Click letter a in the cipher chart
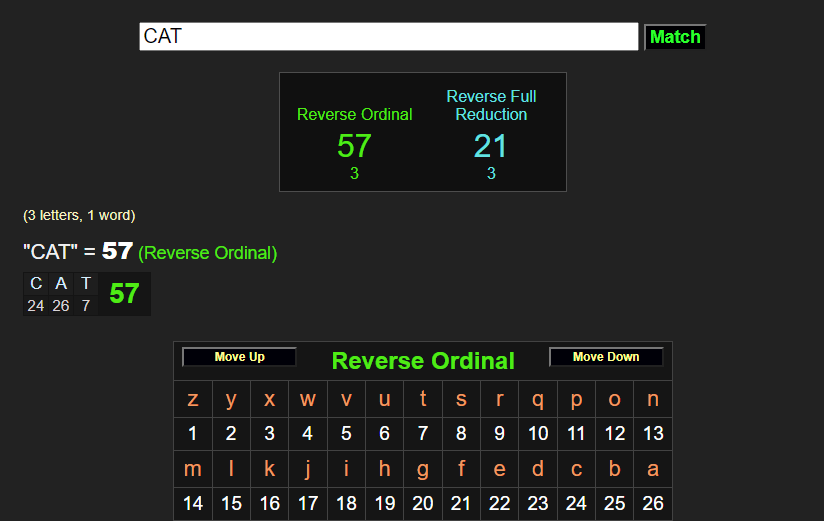 653,469
